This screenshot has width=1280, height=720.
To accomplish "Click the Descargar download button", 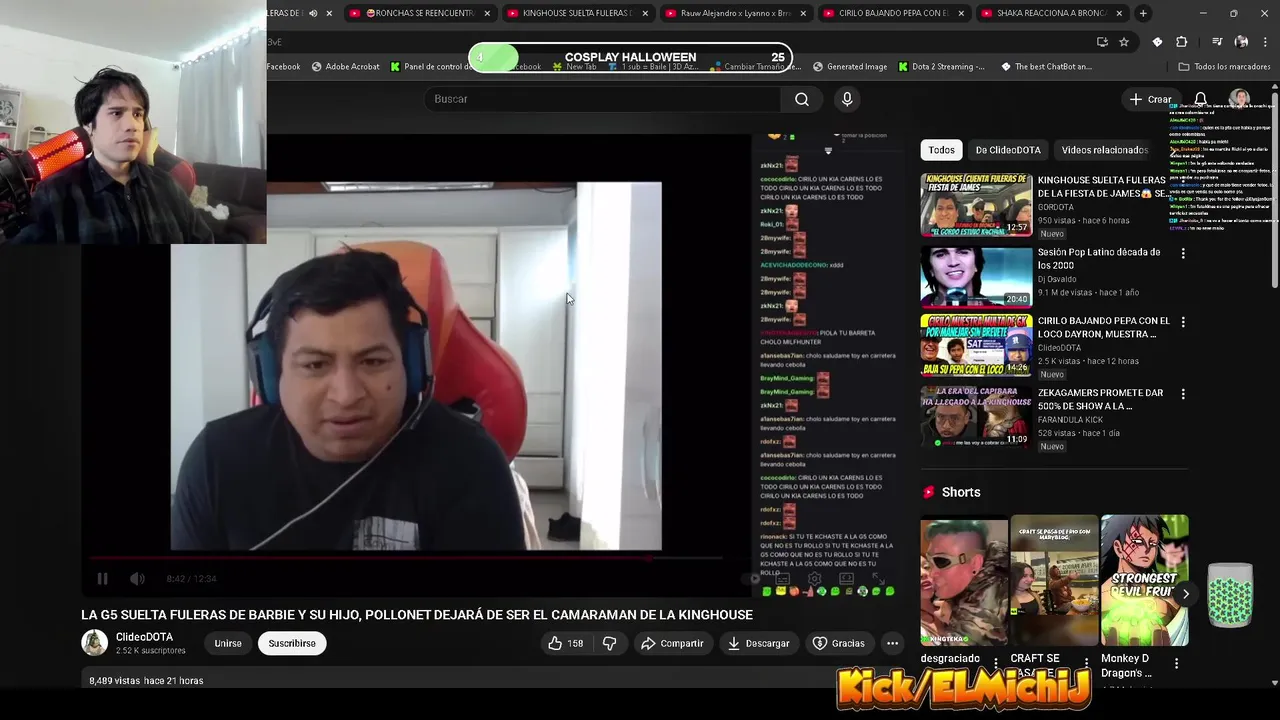I will (x=758, y=643).
